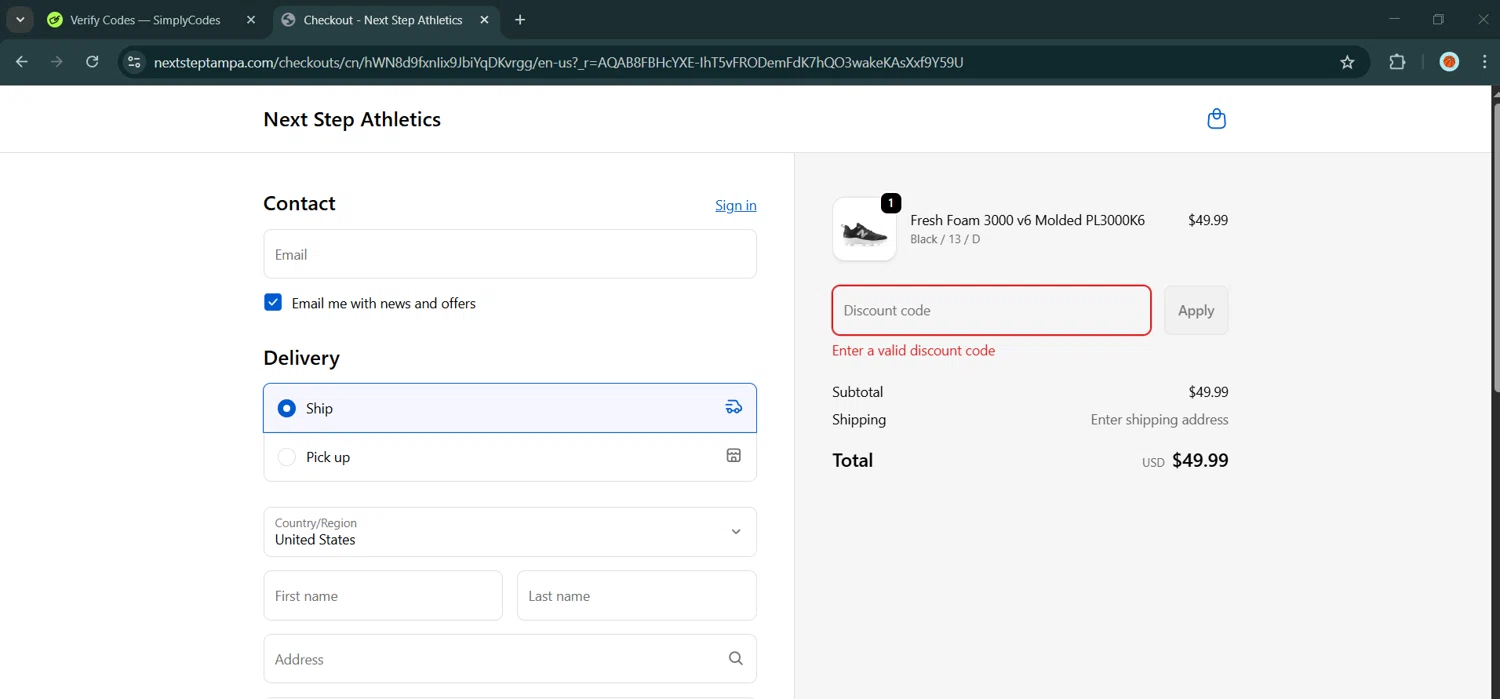Click the browser forward arrow

pos(57,62)
